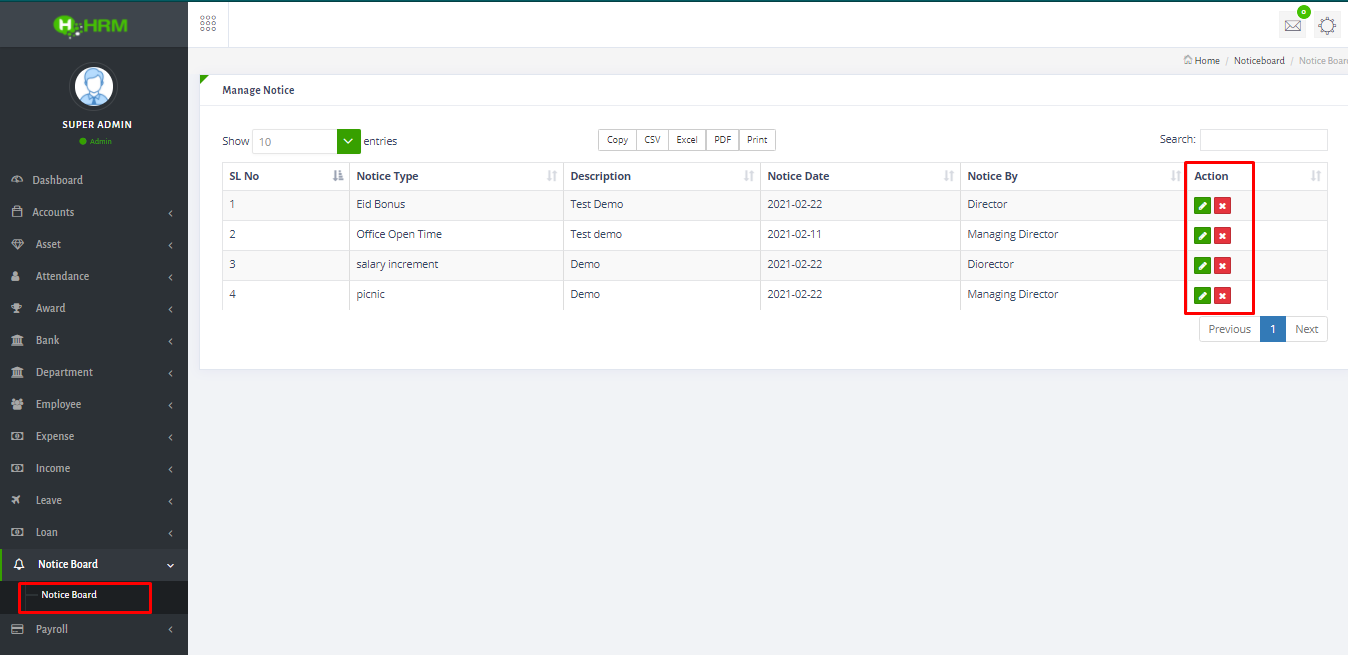
Task: Delete the Office Open Time notice
Action: tap(1222, 236)
